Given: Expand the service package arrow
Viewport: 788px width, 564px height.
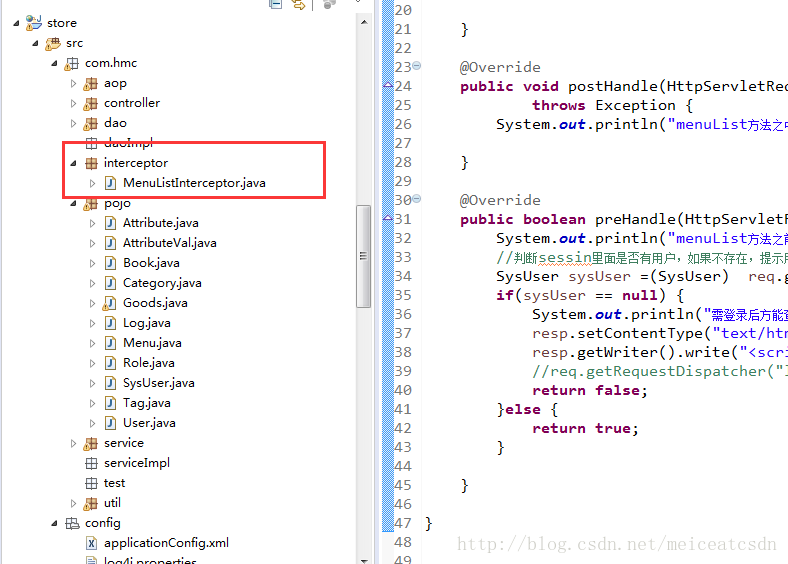Looking at the screenshot, I should click(x=73, y=443).
